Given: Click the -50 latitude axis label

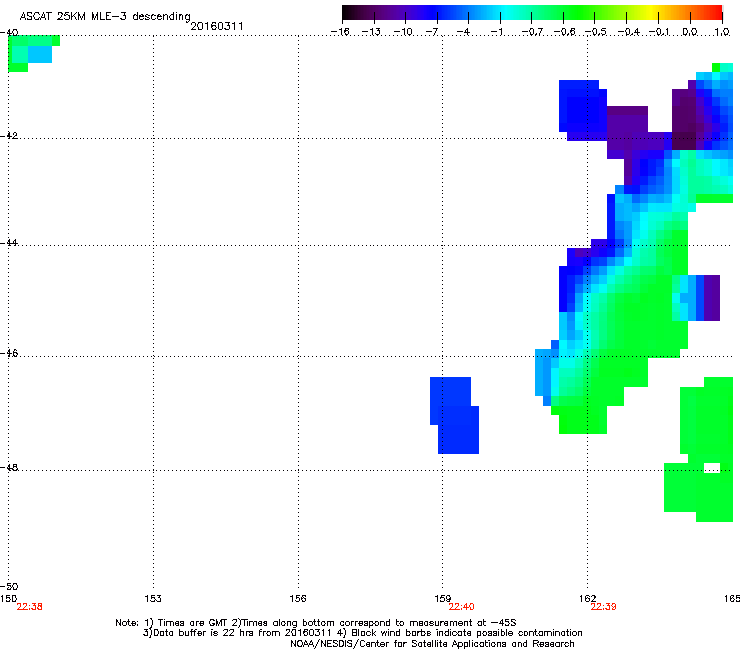Looking at the screenshot, I should click(x=9, y=586).
